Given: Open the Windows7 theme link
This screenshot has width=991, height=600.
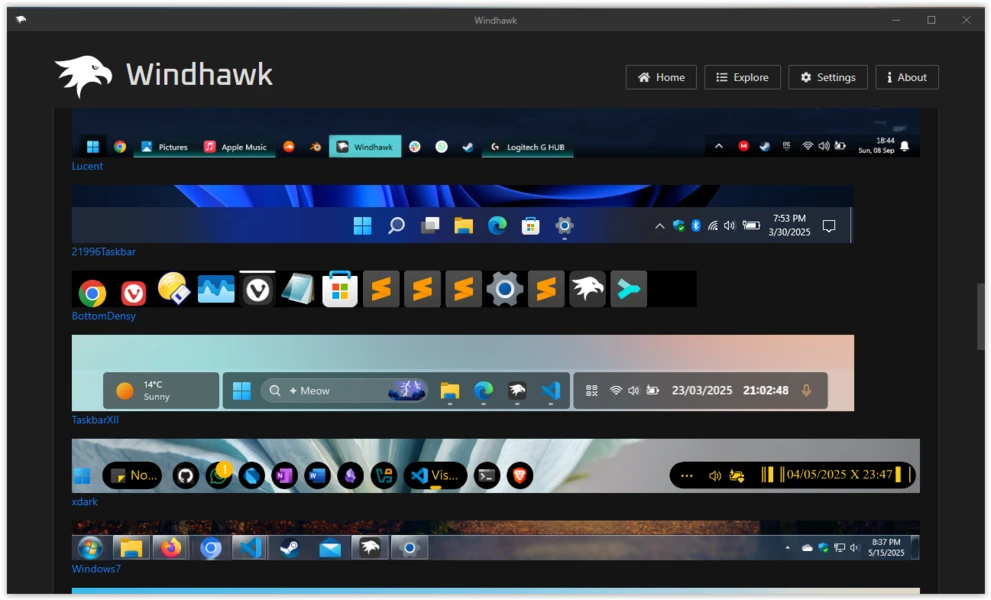Looking at the screenshot, I should (96, 569).
